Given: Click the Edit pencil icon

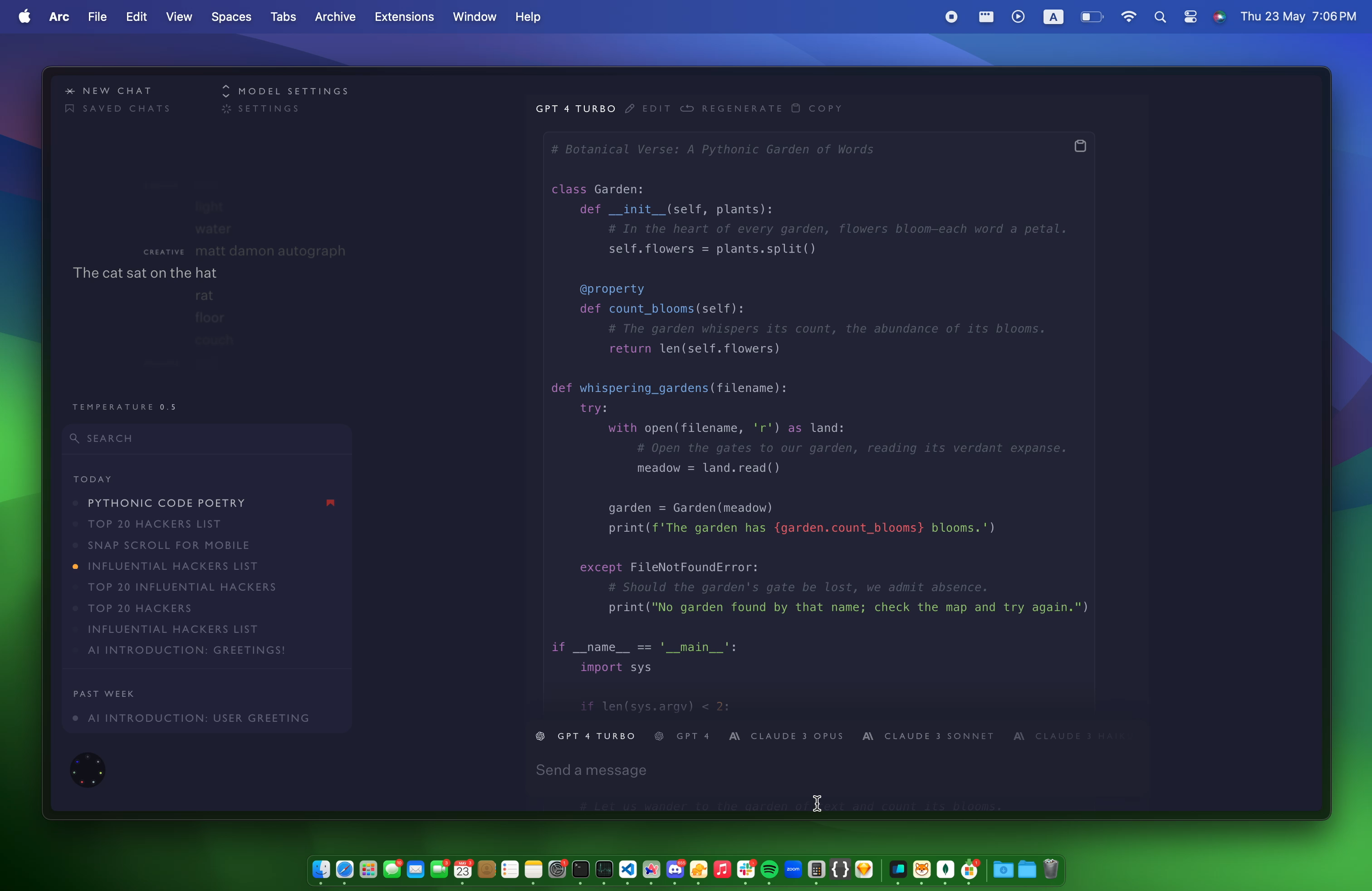Looking at the screenshot, I should click(631, 109).
